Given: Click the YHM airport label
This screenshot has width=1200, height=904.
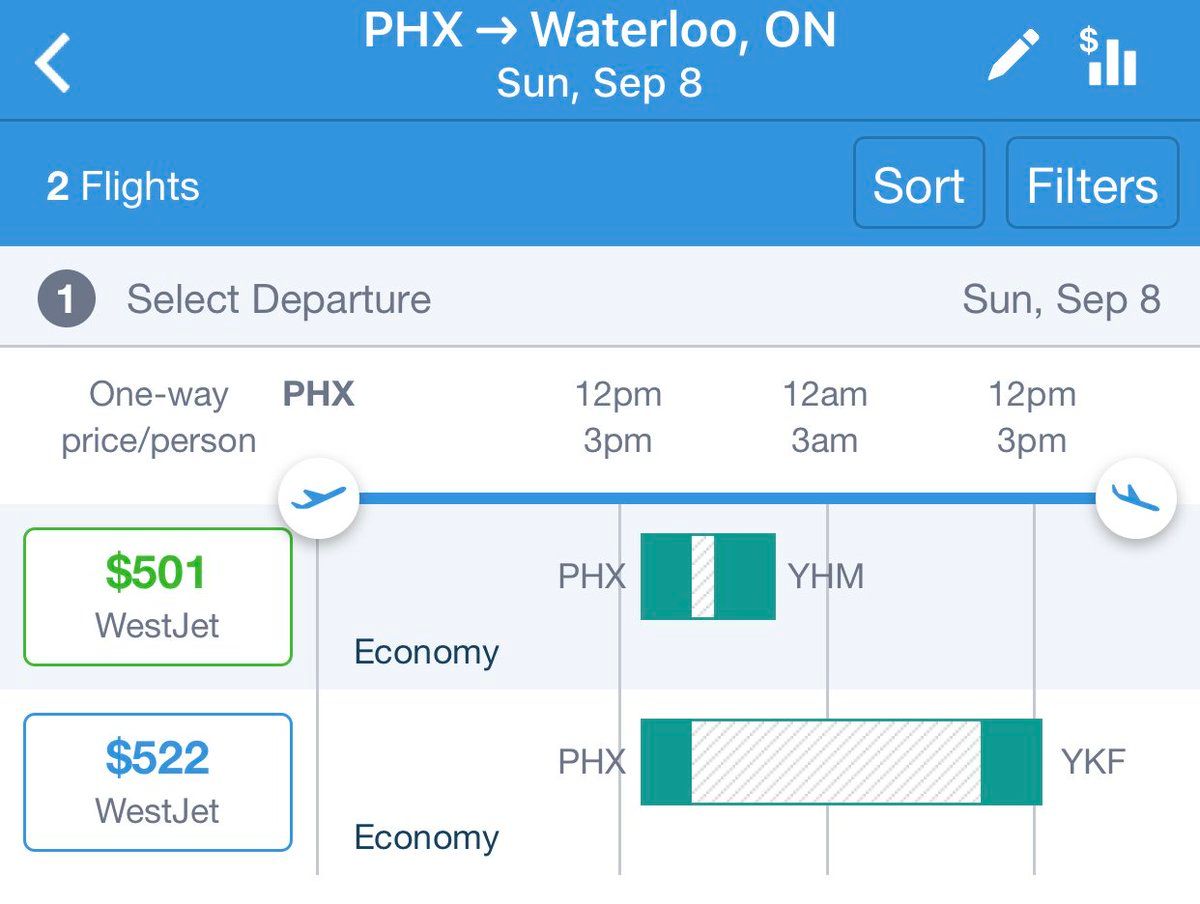Looking at the screenshot, I should click(825, 577).
